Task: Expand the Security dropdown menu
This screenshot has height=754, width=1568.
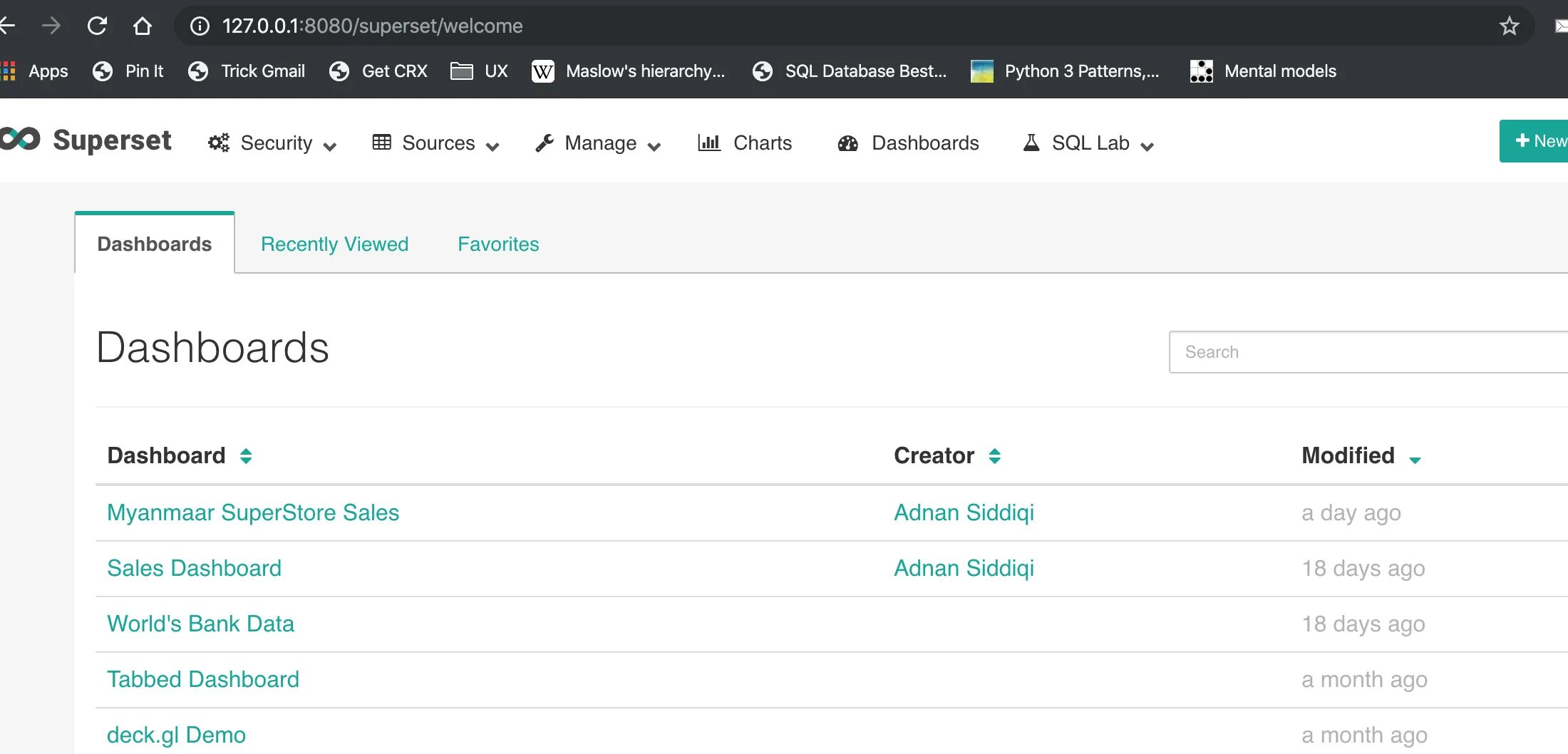Action: pos(272,143)
